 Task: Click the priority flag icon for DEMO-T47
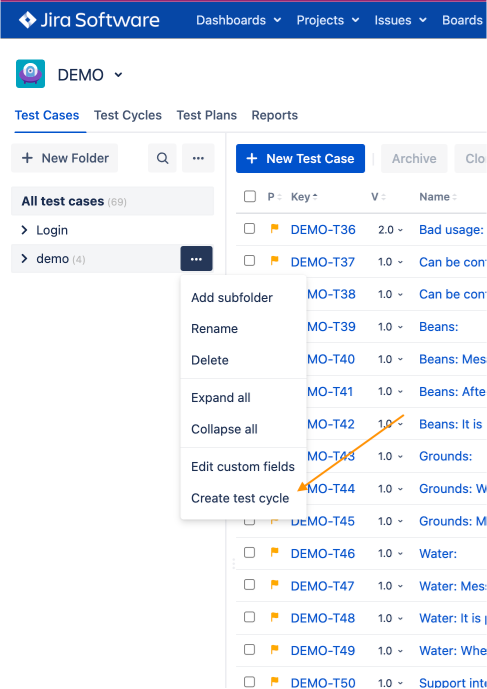coord(275,585)
